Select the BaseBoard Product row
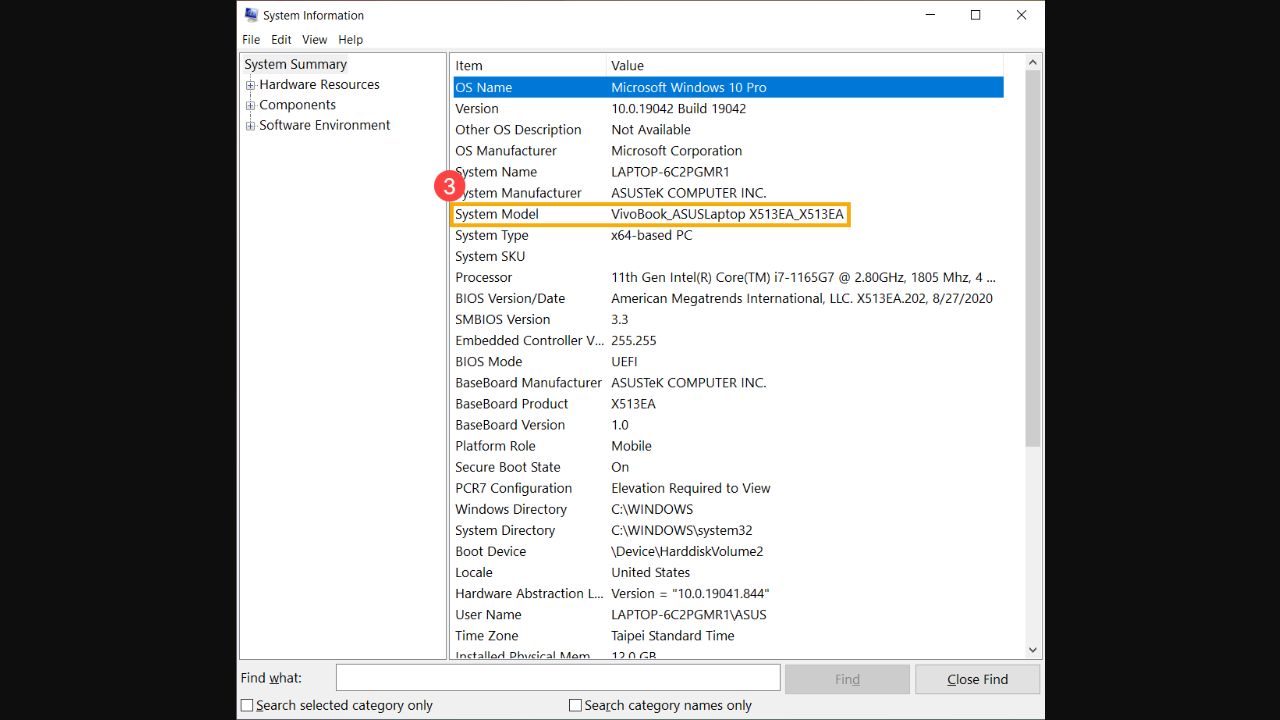This screenshot has height=720, width=1280. click(728, 403)
